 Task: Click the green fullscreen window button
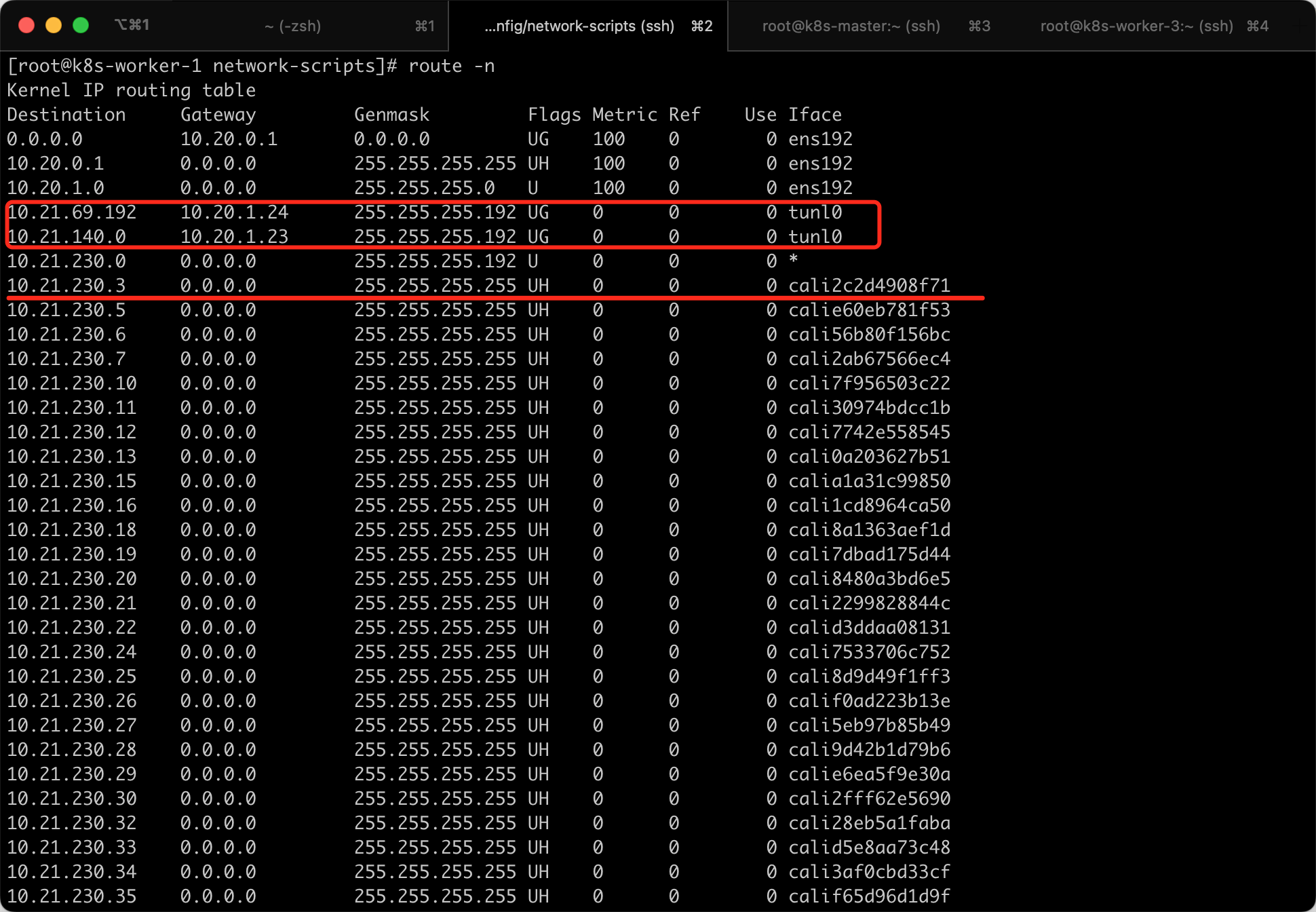81,25
